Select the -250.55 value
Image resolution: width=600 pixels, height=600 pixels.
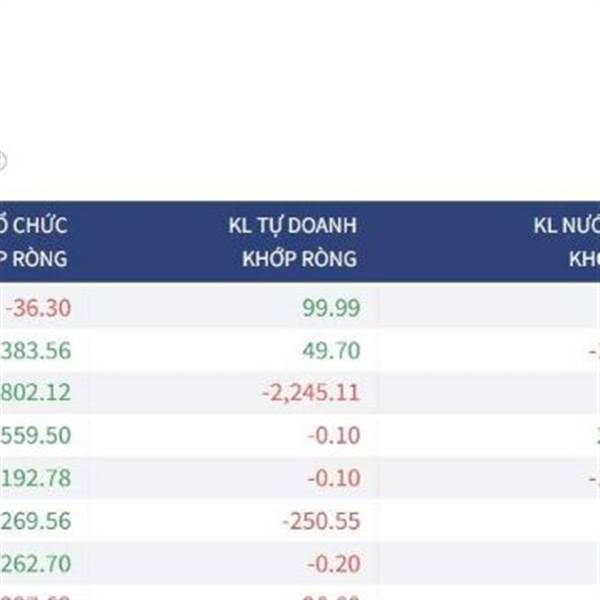(x=321, y=521)
